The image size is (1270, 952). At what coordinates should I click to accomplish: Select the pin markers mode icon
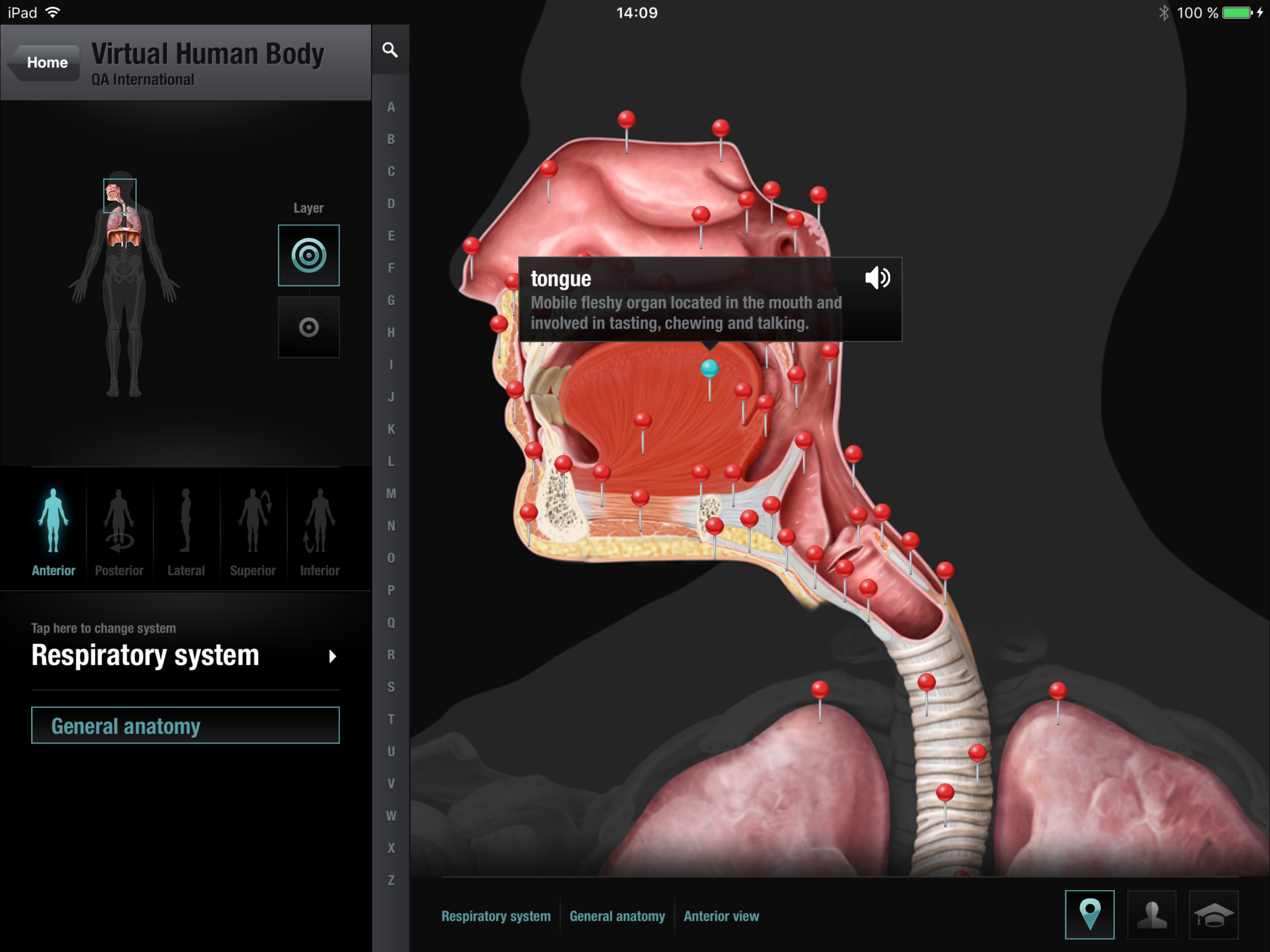[x=1089, y=914]
